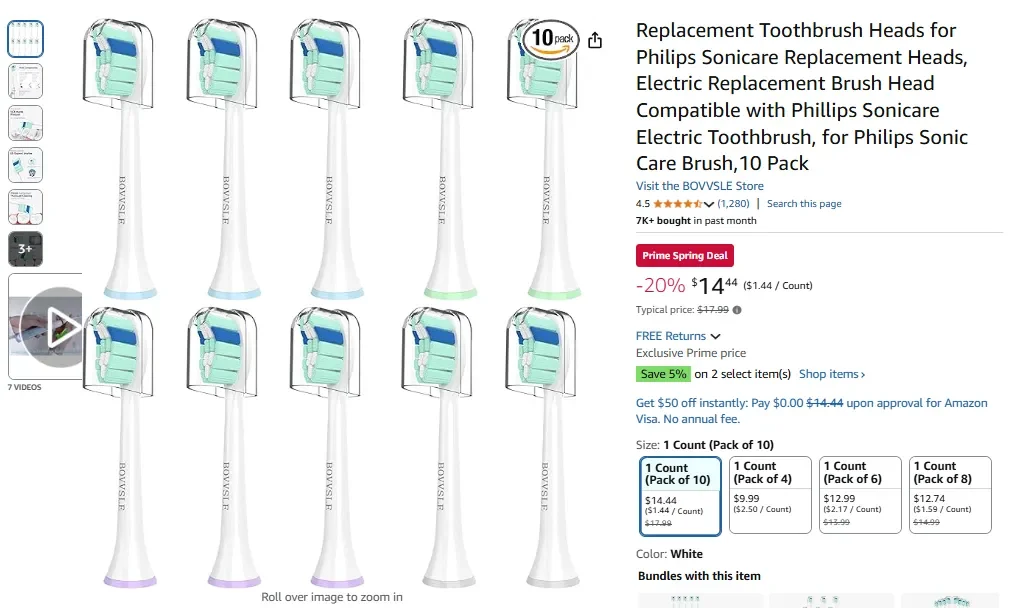
Task: Click the Search this page link
Action: click(804, 203)
